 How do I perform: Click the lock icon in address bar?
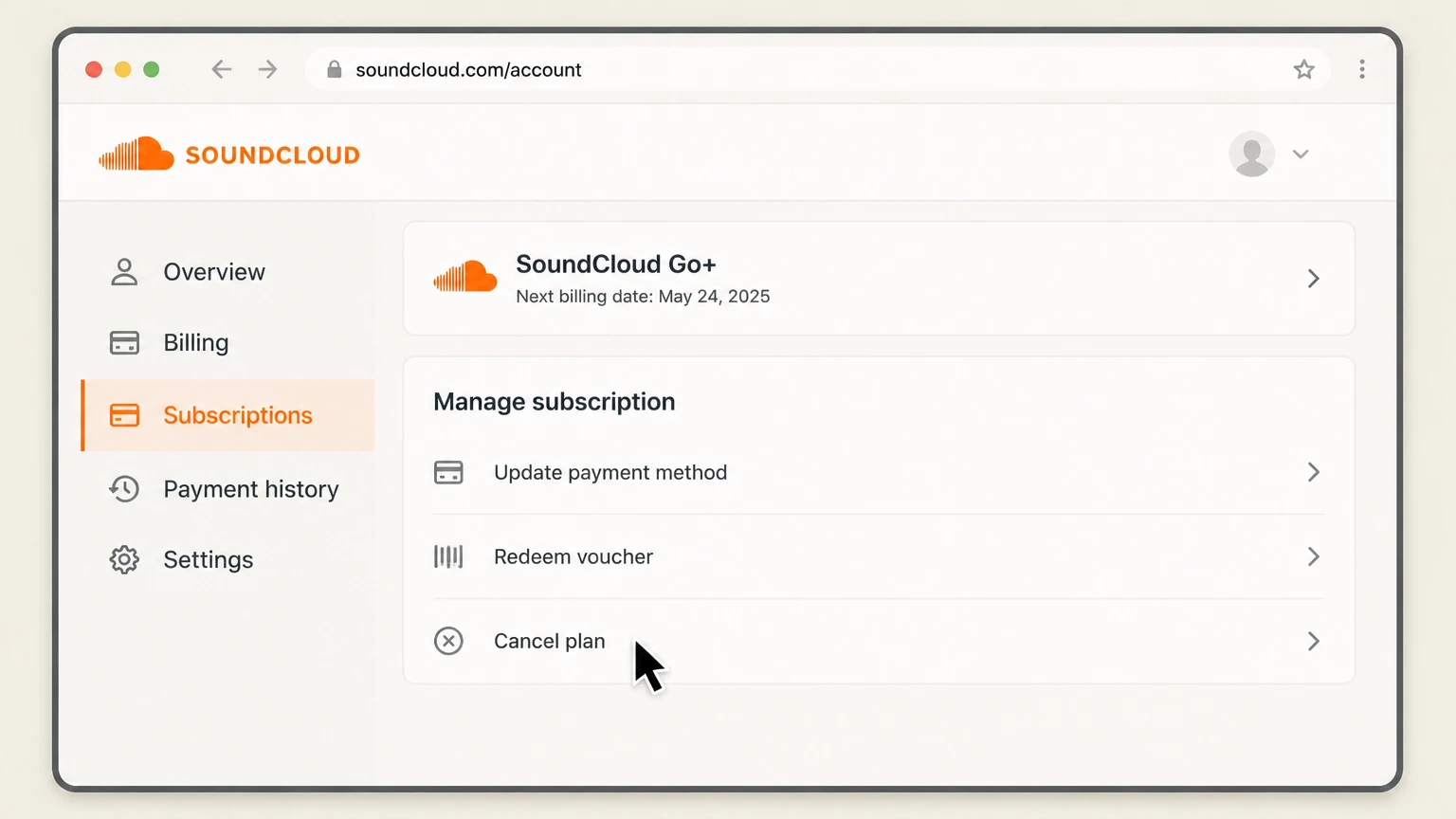point(334,69)
